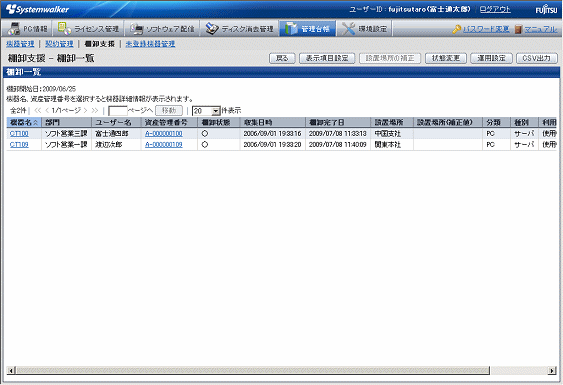The height and width of the screenshot is (385, 563).
Task: Click the wrench environment settings icon
Action: pos(348,29)
